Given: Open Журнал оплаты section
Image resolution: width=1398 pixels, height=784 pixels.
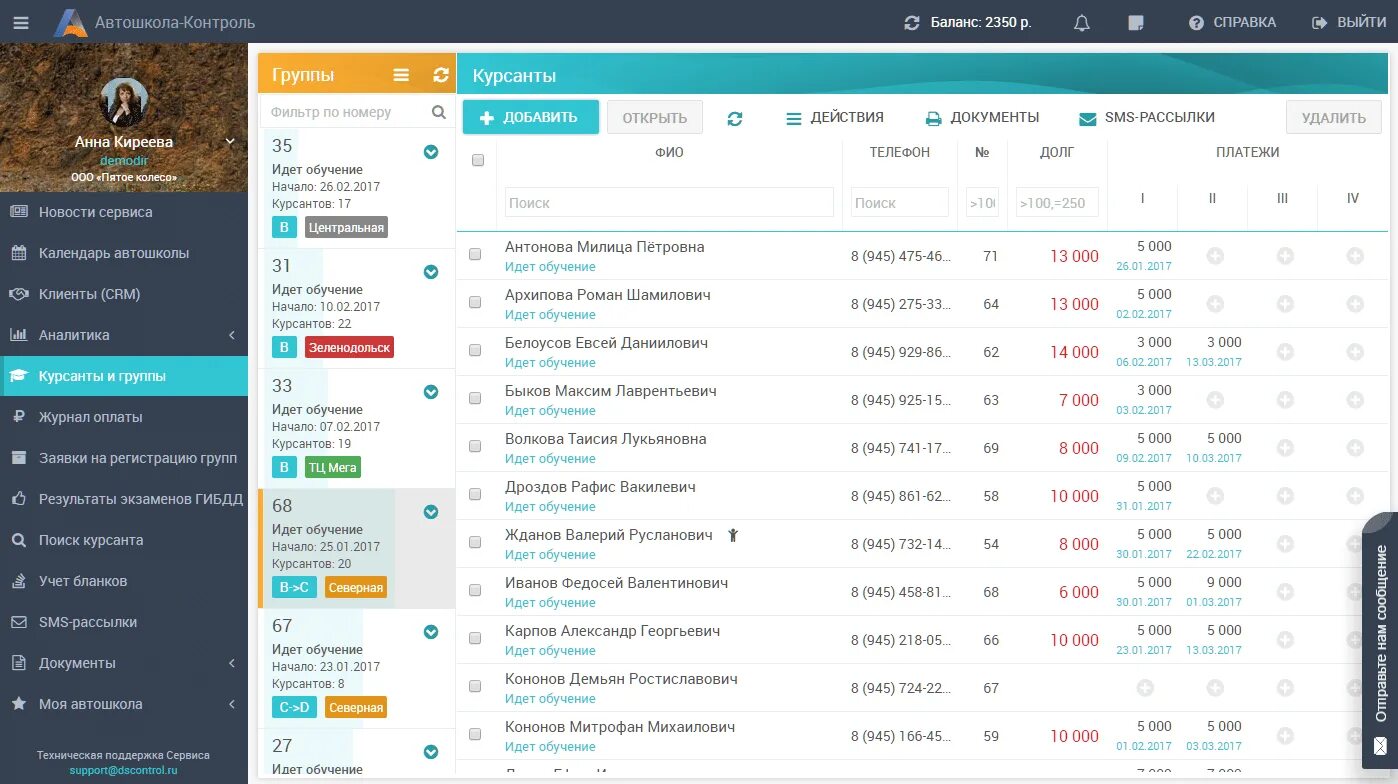Looking at the screenshot, I should tap(124, 417).
